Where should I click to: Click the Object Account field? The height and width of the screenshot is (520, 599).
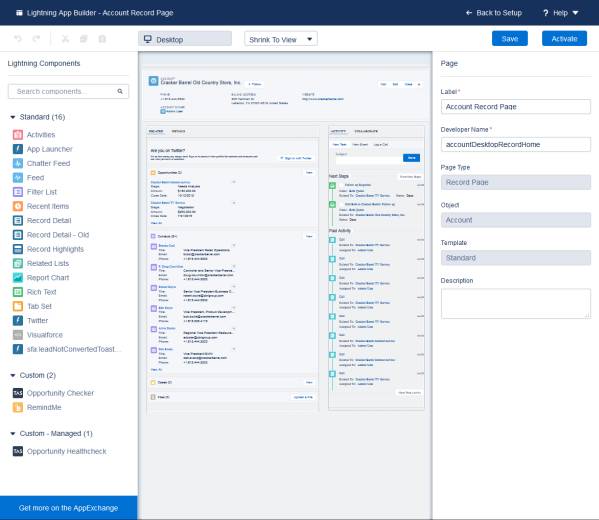tap(516, 220)
